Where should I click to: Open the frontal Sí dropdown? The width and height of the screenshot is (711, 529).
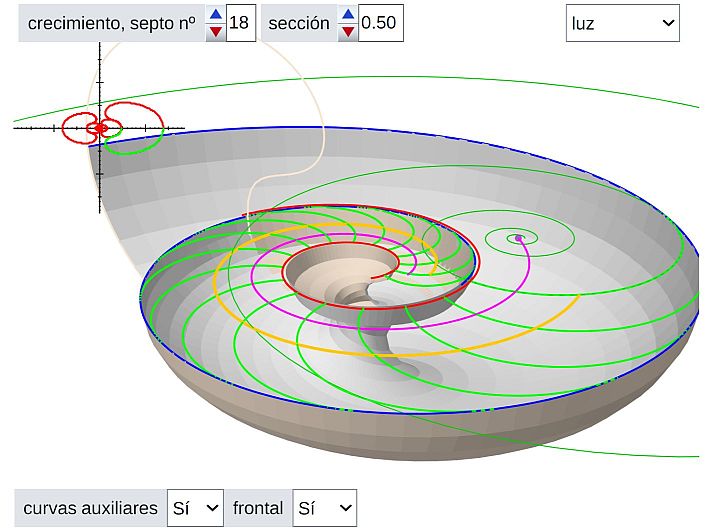click(325, 508)
